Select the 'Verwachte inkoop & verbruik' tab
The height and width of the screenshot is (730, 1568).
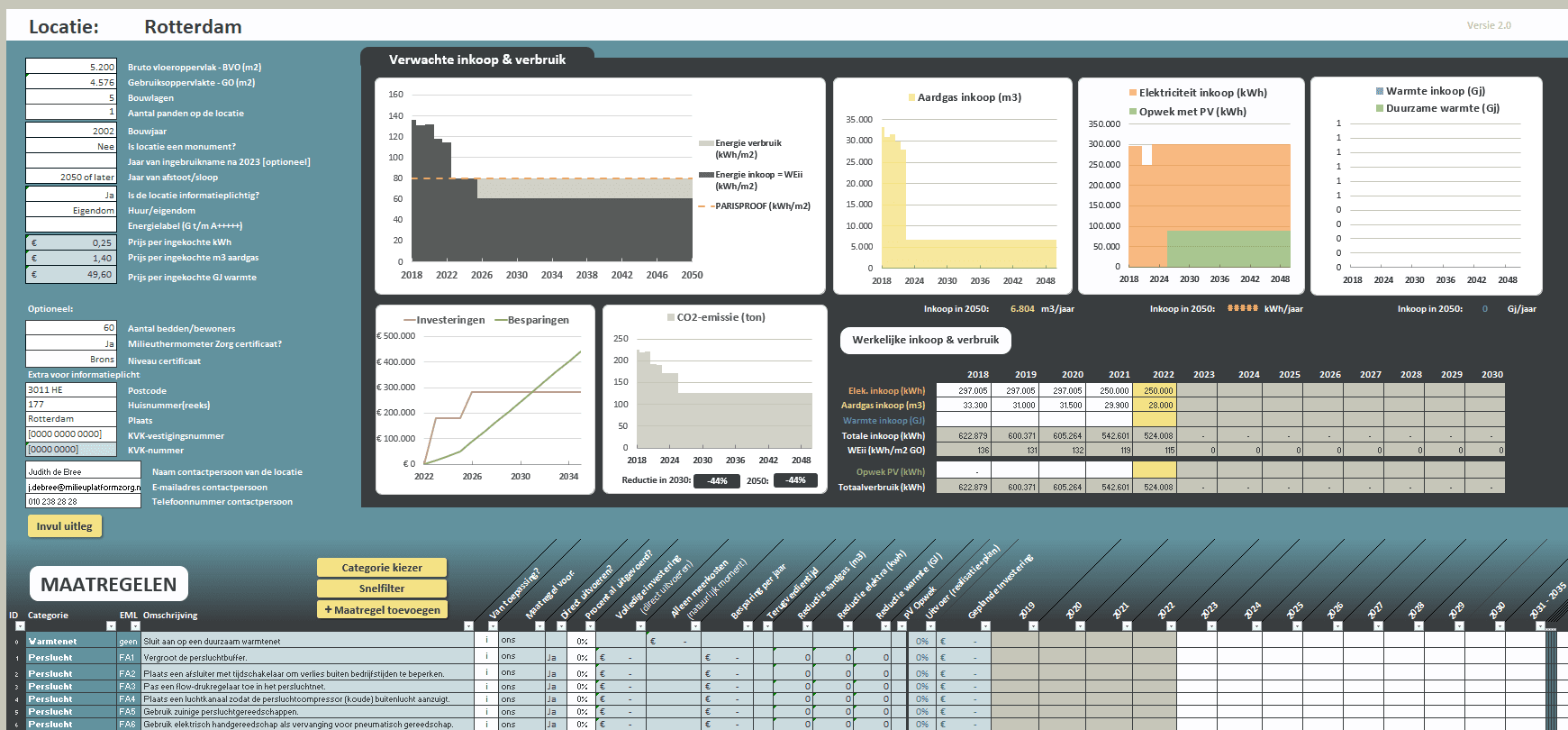pos(477,59)
